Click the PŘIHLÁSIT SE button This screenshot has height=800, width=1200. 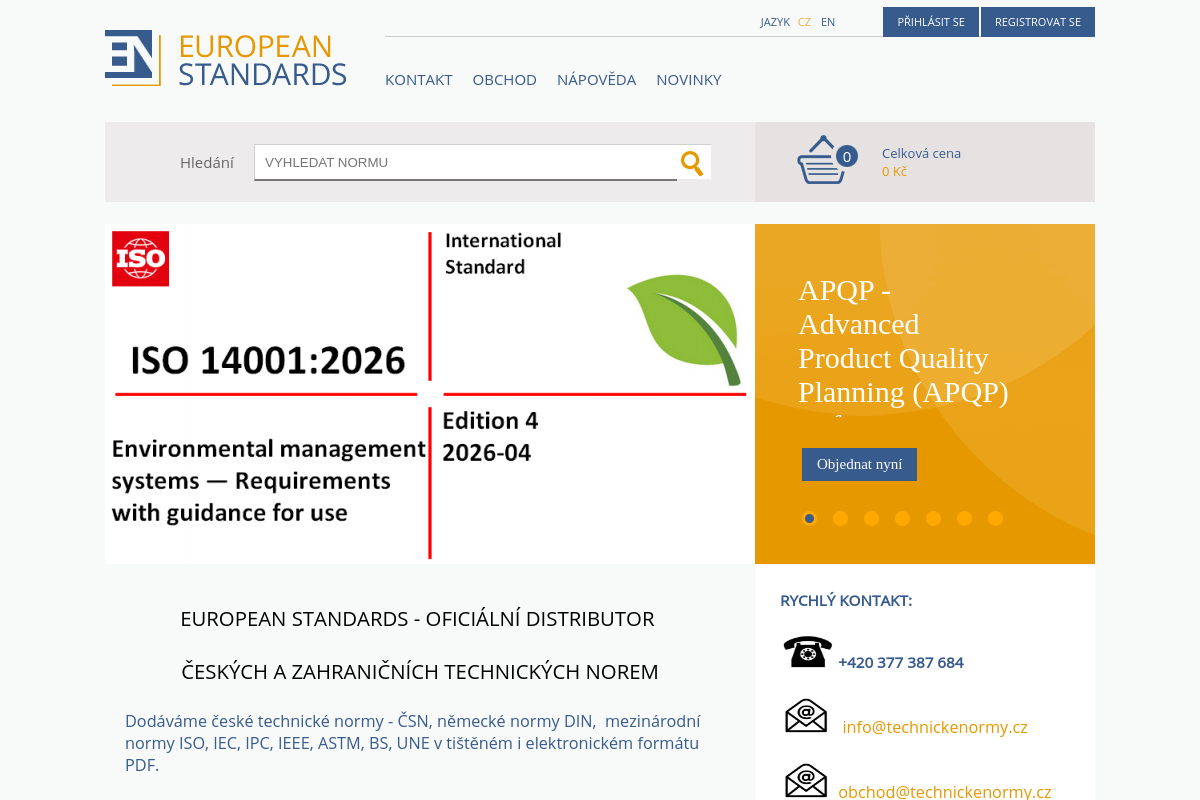(931, 22)
